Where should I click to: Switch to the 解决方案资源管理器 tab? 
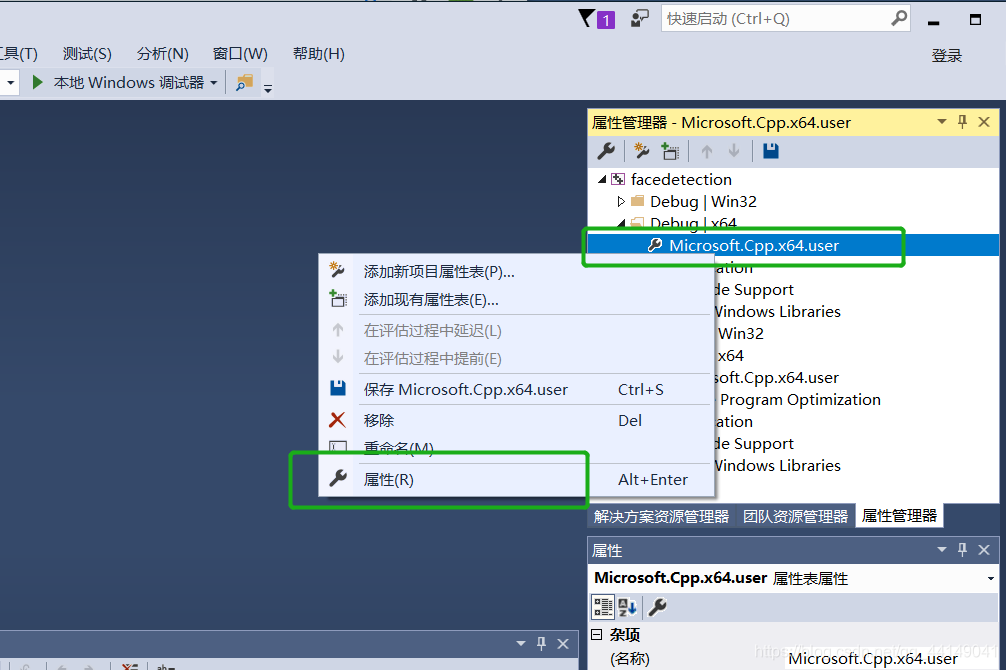[x=661, y=517]
